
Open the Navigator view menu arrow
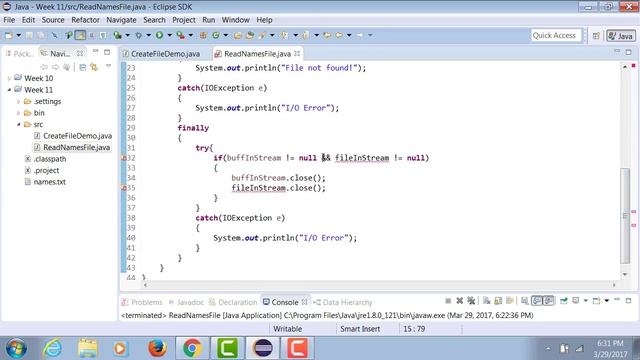click(108, 66)
